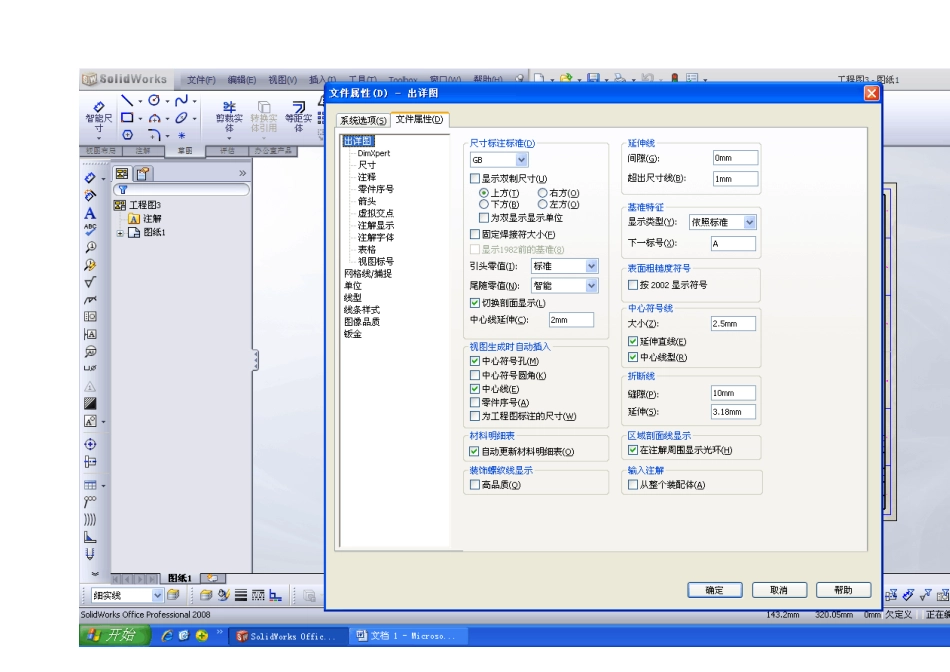Image resolution: width=950 pixels, height=672 pixels.
Task: Click the 帮助 button
Action: point(843,590)
